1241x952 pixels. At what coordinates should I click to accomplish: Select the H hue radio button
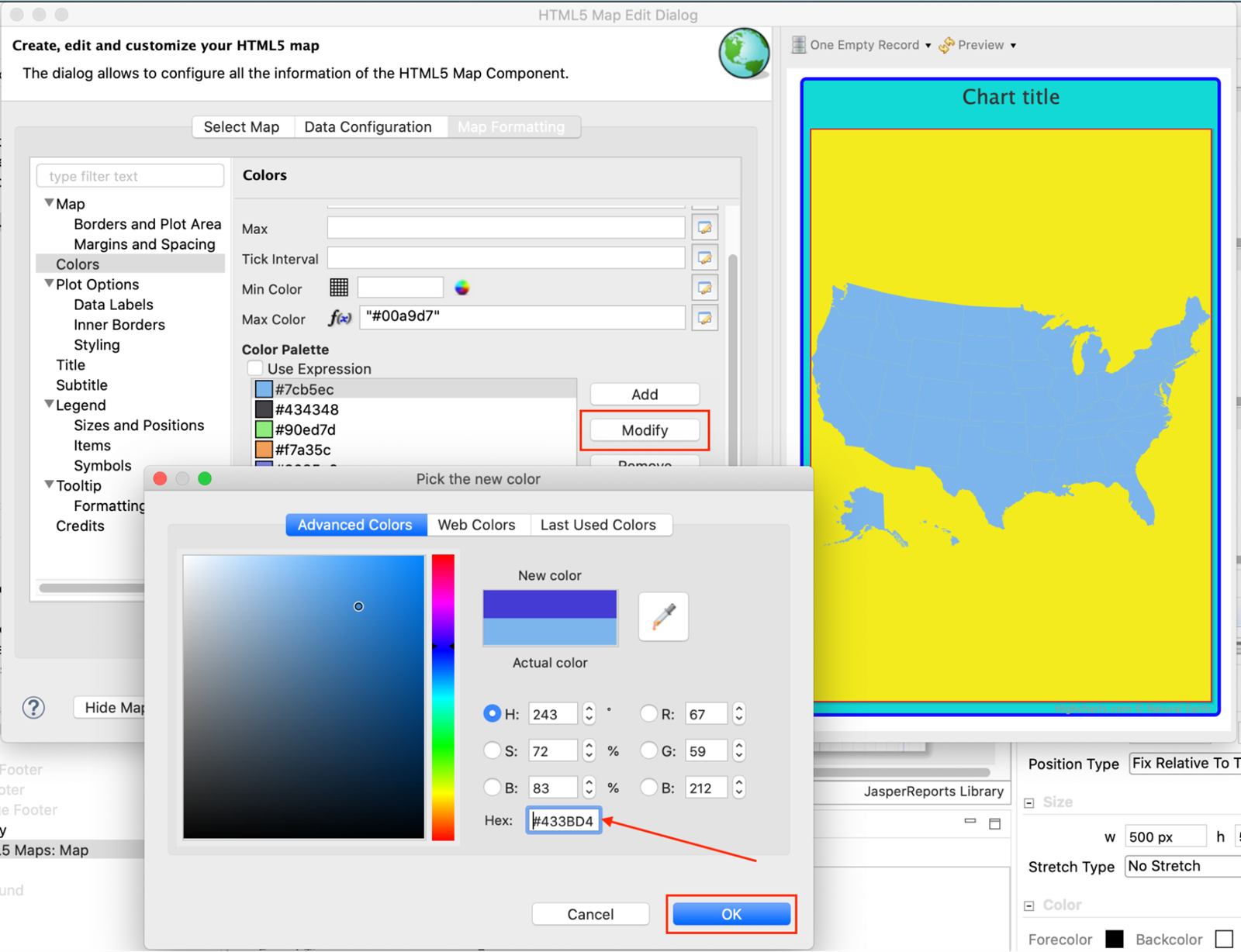click(x=492, y=713)
